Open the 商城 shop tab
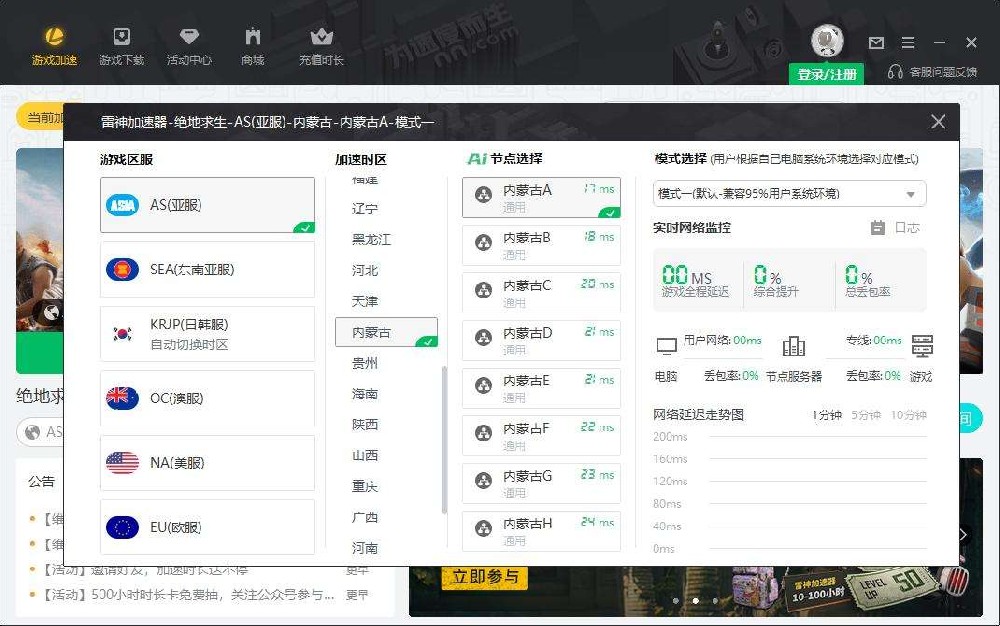Screen dimensions: 1000x626 tap(253, 46)
